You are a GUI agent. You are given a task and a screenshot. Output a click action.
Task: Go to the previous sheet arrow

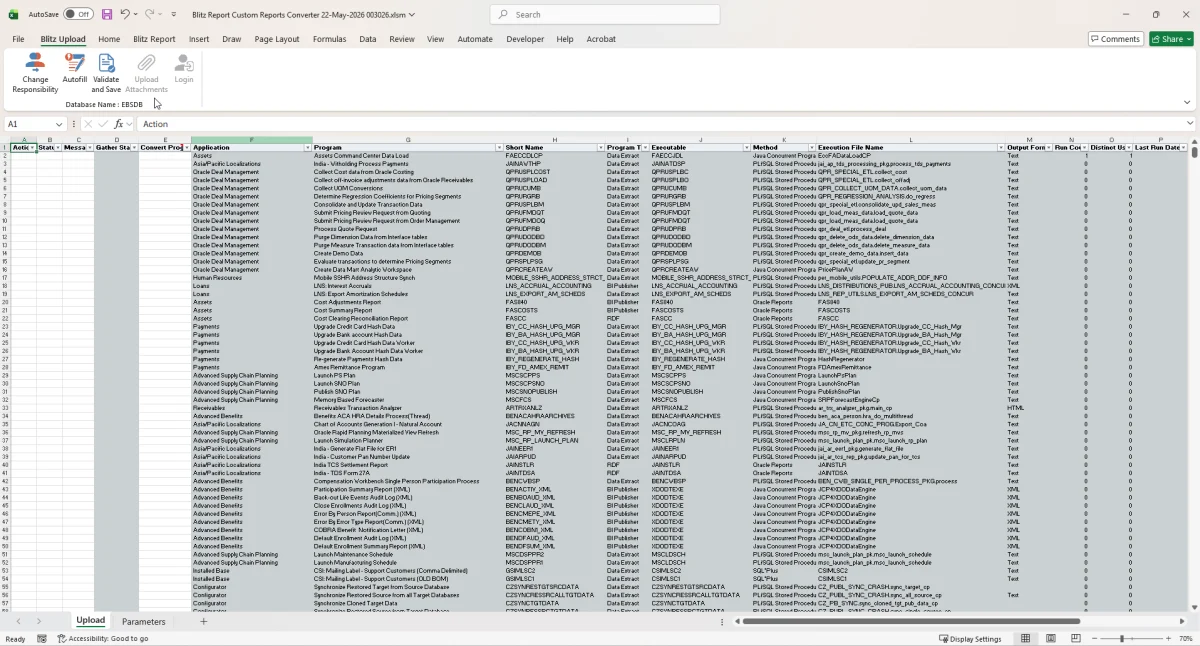[17, 622]
